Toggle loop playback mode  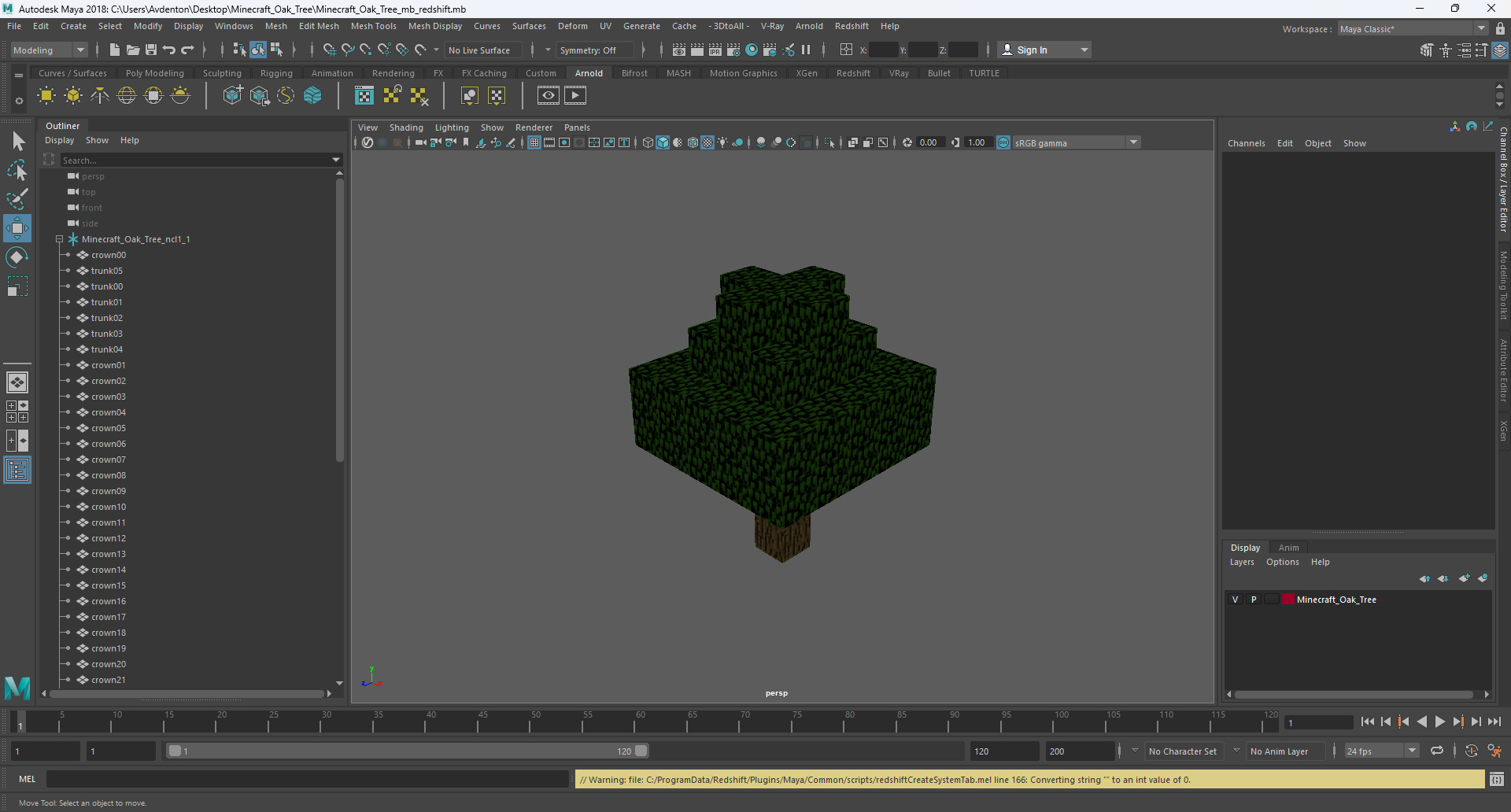point(1437,751)
